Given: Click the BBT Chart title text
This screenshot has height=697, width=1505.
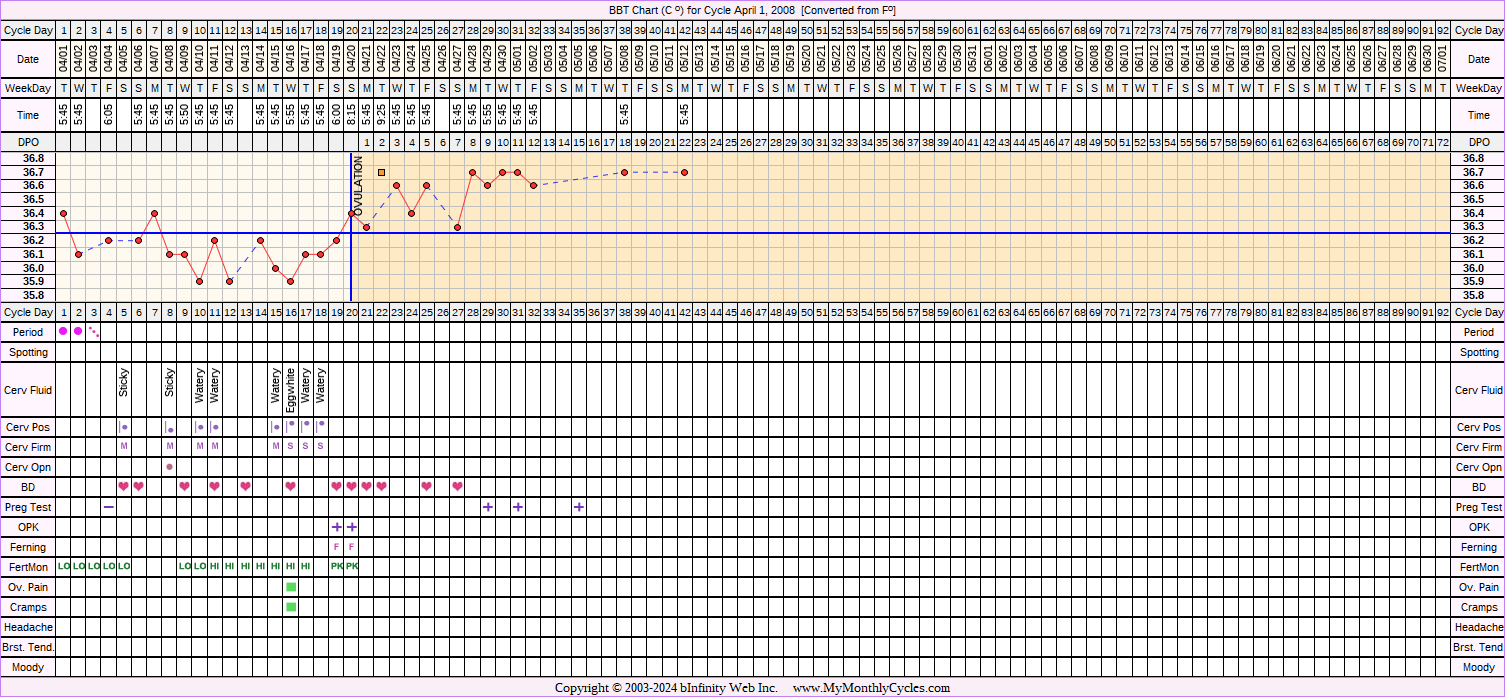Looking at the screenshot, I should click(x=752, y=10).
